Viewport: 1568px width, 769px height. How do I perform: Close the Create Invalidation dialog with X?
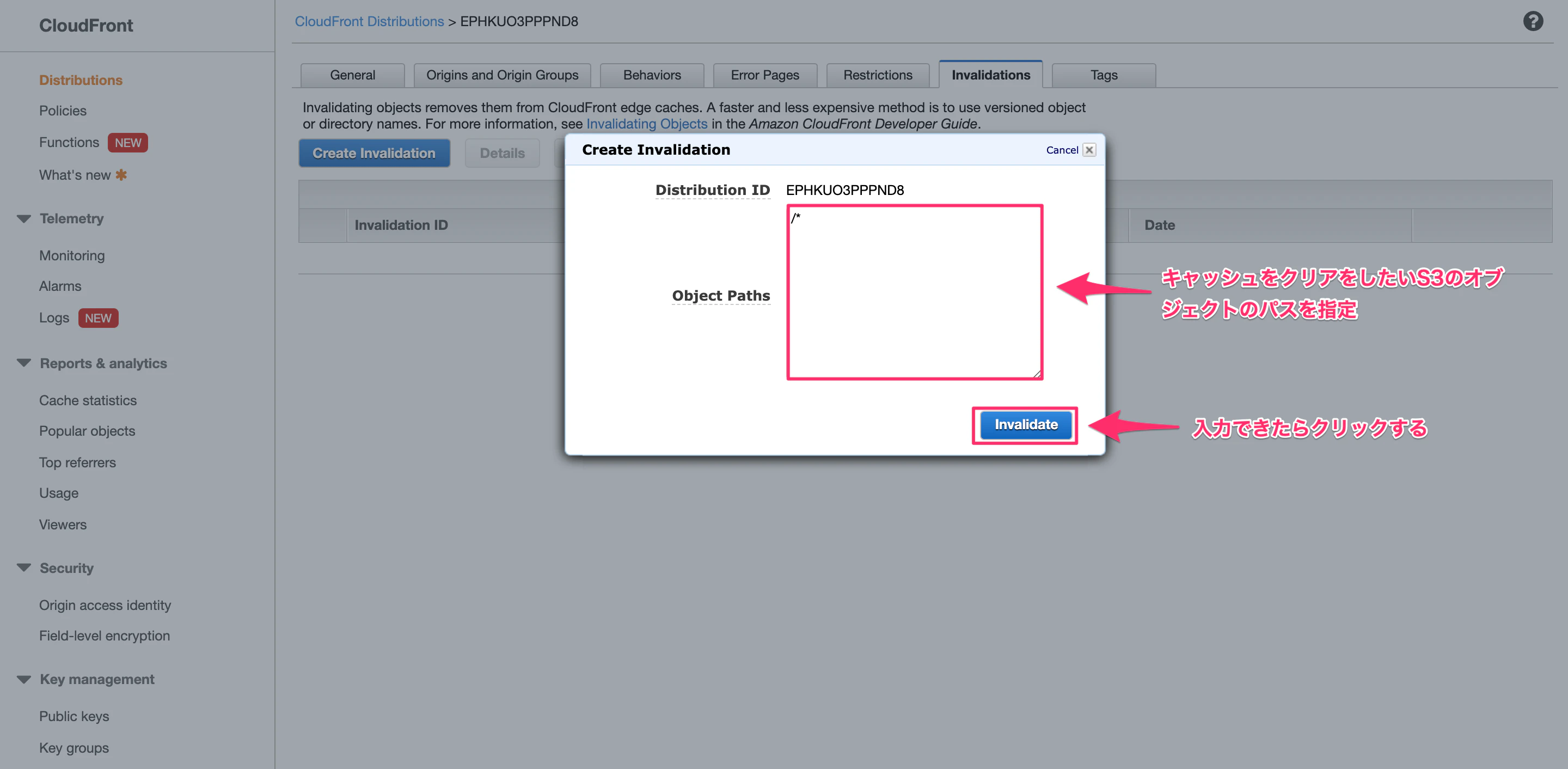point(1089,150)
